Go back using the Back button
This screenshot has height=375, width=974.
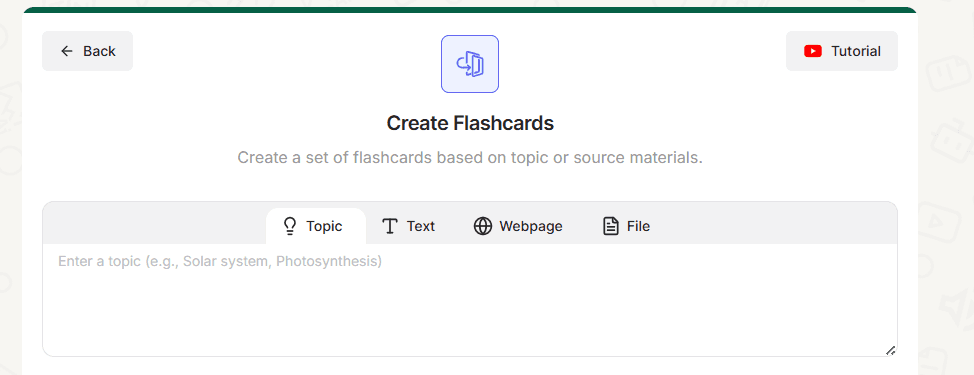tap(88, 51)
